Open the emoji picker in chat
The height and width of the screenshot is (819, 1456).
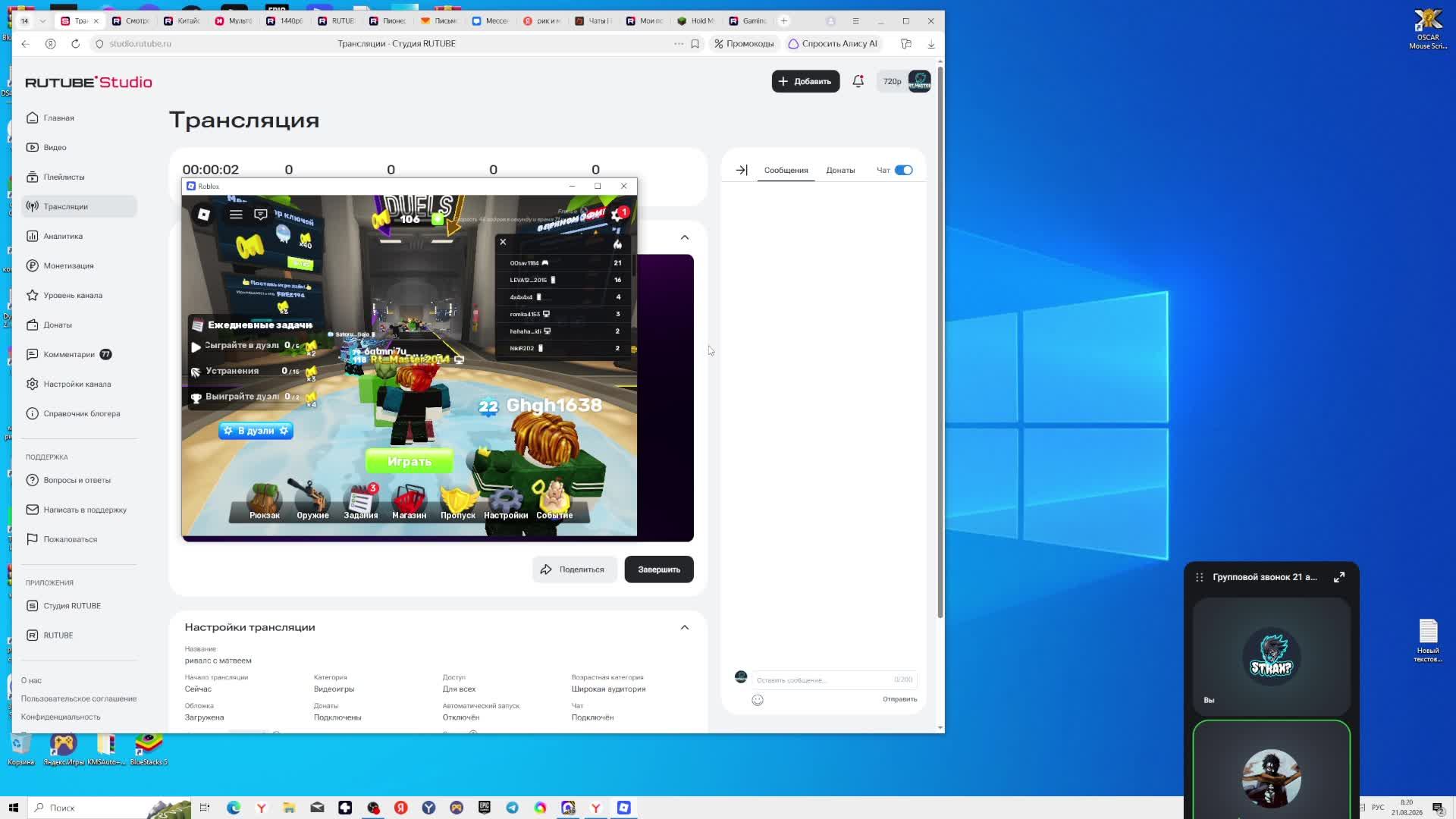tap(758, 700)
